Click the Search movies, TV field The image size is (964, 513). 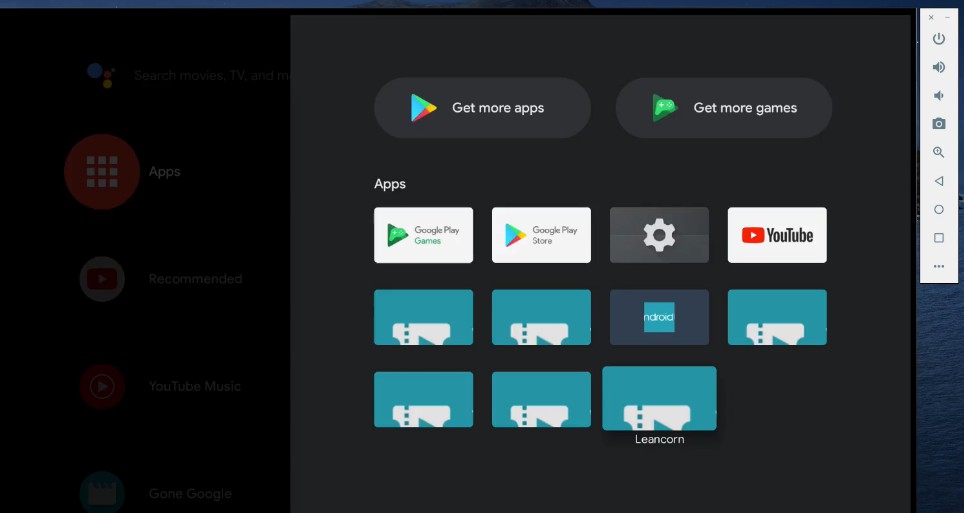[211, 76]
